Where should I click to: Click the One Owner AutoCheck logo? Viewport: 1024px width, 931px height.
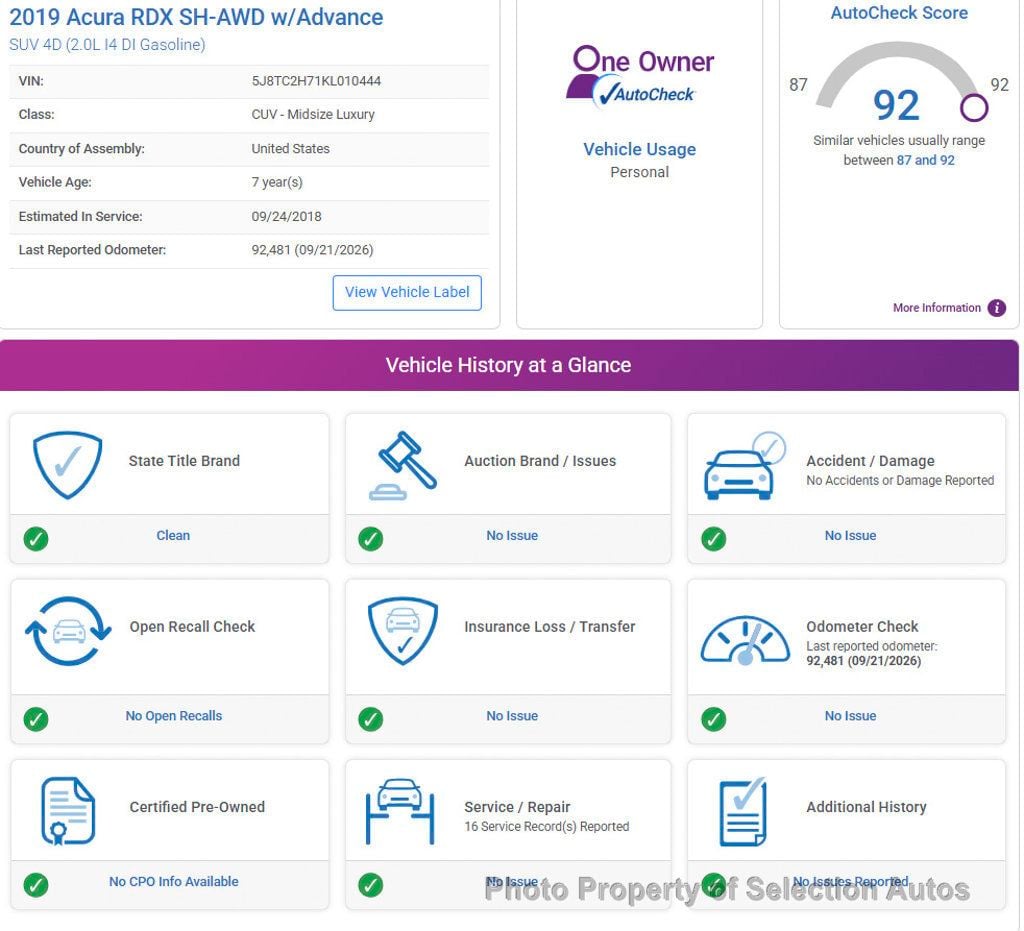coord(640,76)
